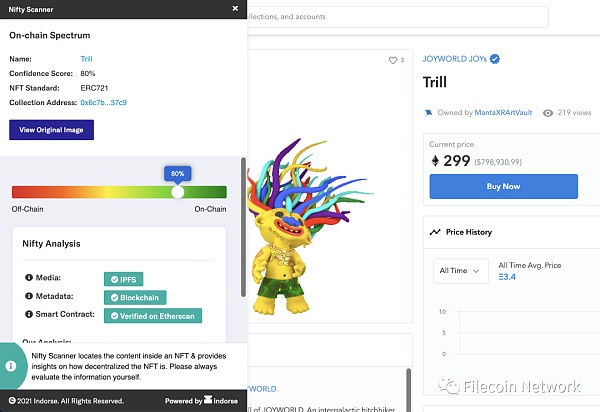Click the on-chain spectrum slider handle
This screenshot has width=600, height=412.
tap(178, 192)
